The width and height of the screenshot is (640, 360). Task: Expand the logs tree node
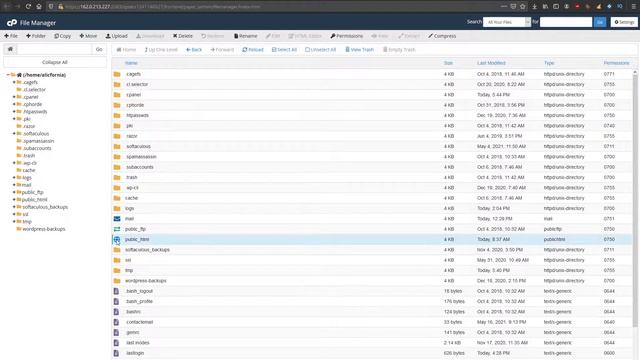[14, 178]
